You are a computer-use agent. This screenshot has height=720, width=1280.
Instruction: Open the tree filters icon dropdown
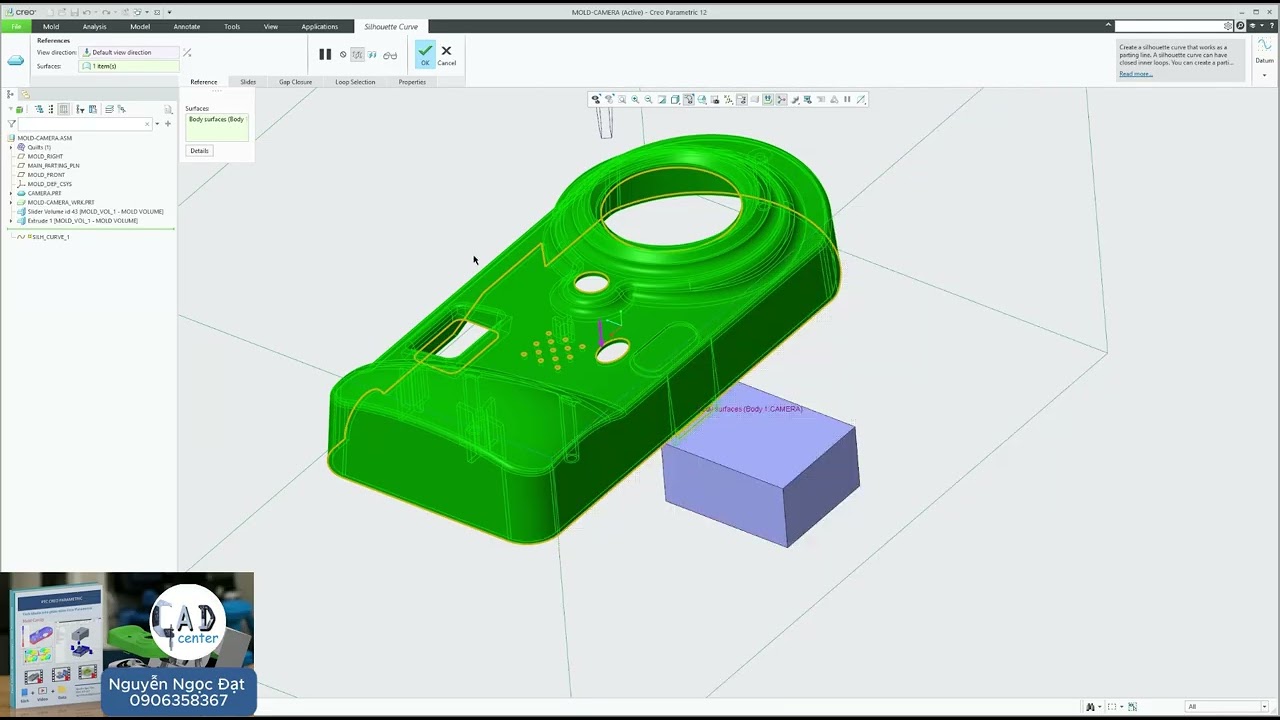tap(80, 110)
